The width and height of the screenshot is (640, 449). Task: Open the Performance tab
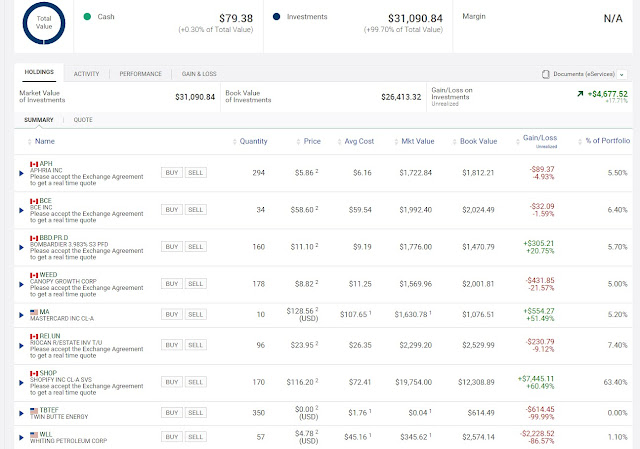pos(140,74)
